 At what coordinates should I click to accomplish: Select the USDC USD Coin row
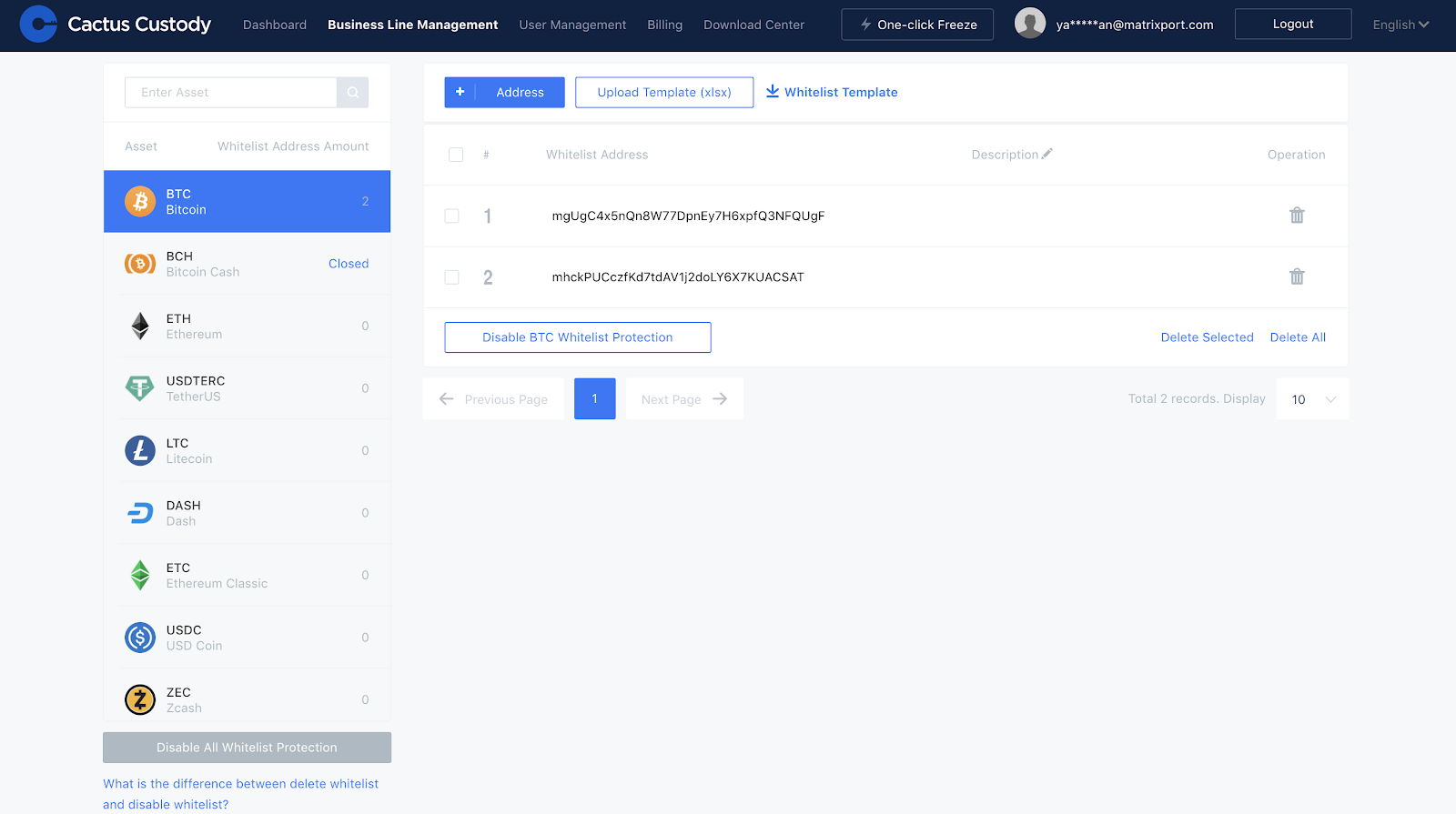(247, 638)
